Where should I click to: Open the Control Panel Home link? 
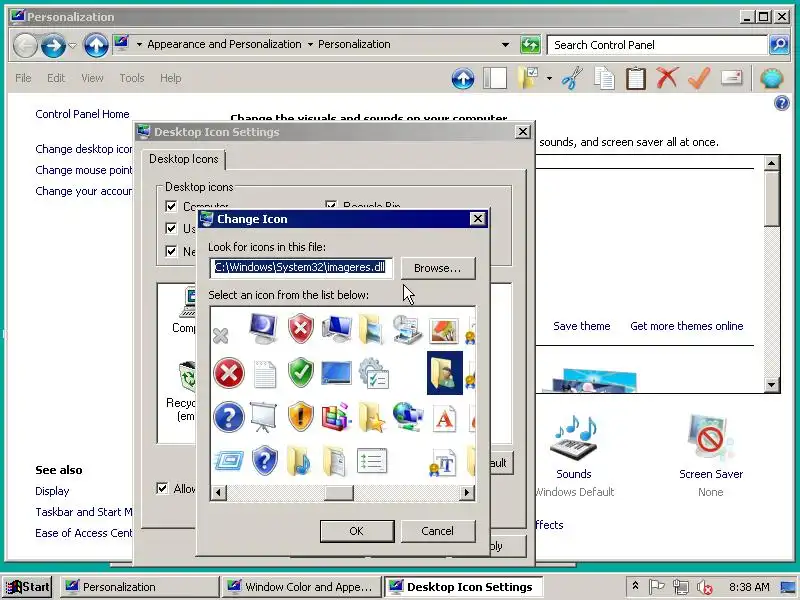82,114
